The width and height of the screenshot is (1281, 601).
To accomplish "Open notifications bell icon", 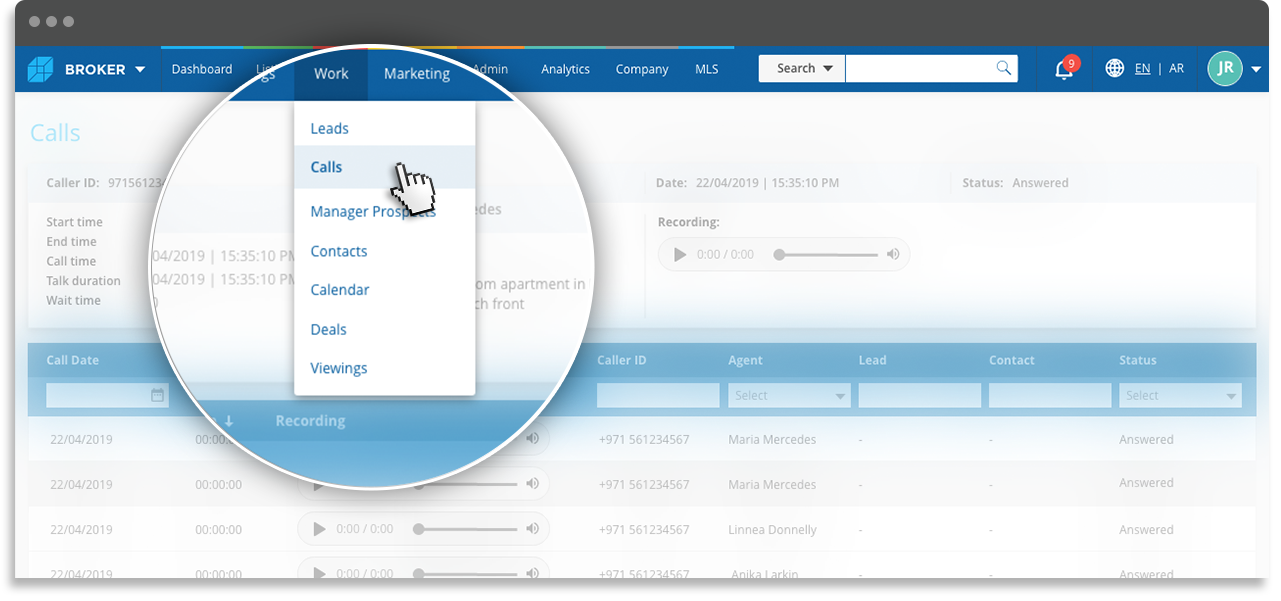I will tap(1064, 69).
